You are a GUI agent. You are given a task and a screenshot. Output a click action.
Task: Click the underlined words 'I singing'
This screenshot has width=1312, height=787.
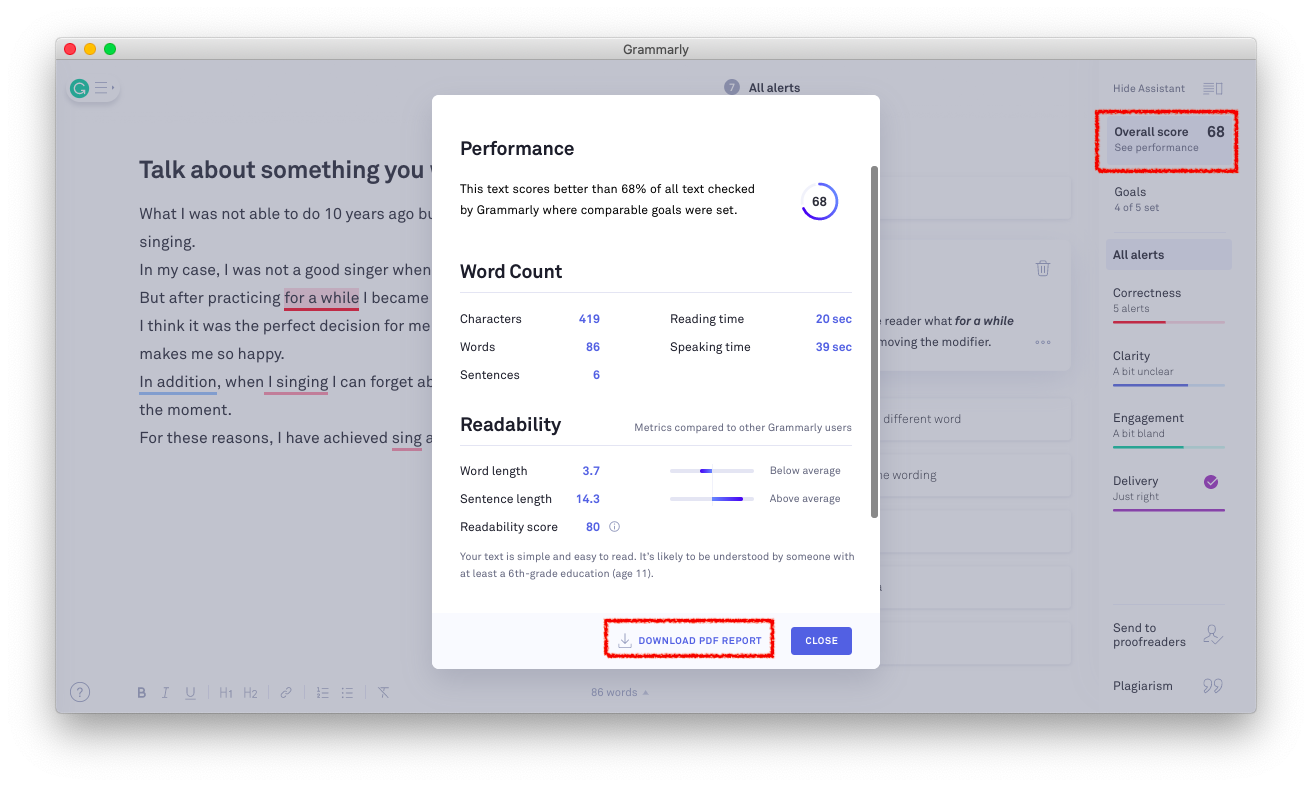click(x=297, y=382)
